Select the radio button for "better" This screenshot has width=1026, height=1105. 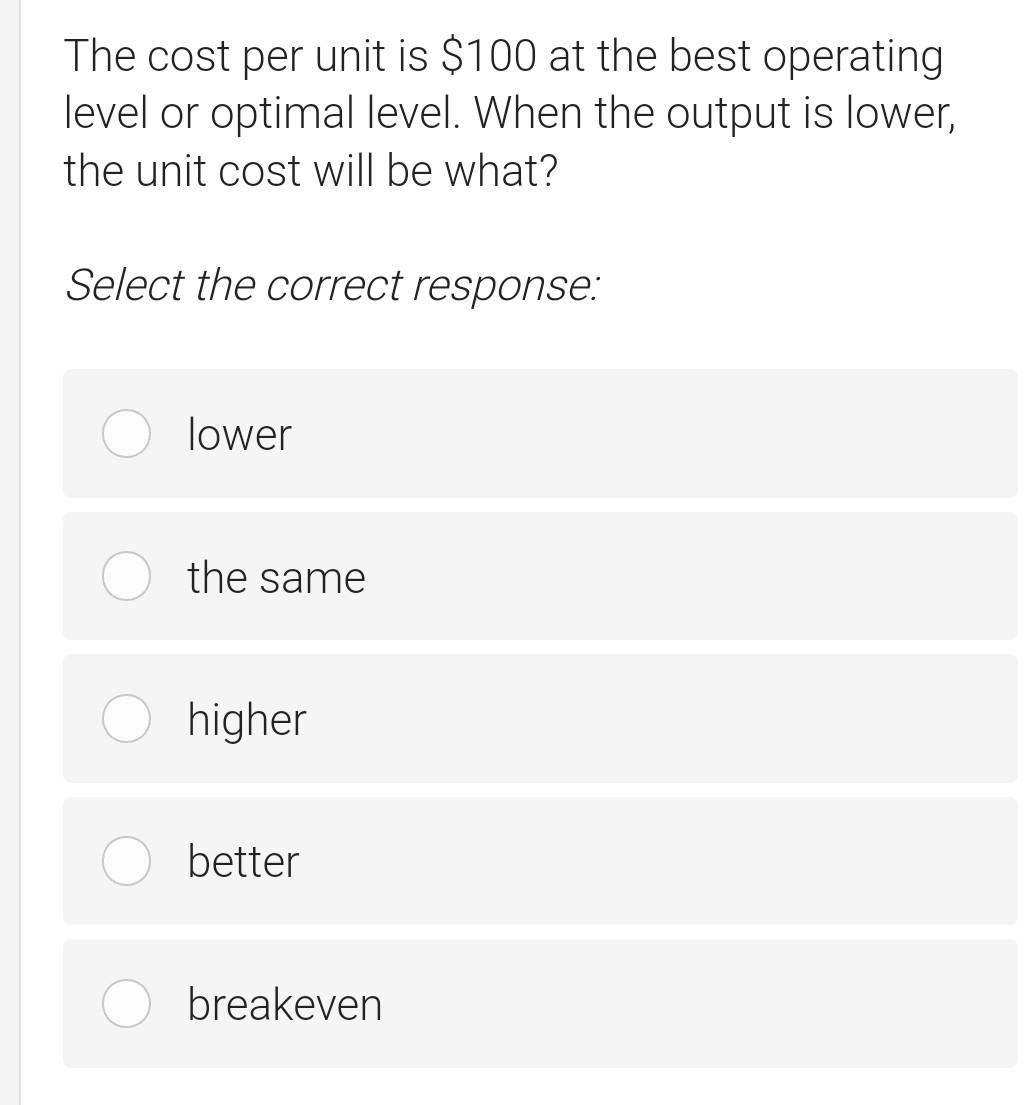126,861
